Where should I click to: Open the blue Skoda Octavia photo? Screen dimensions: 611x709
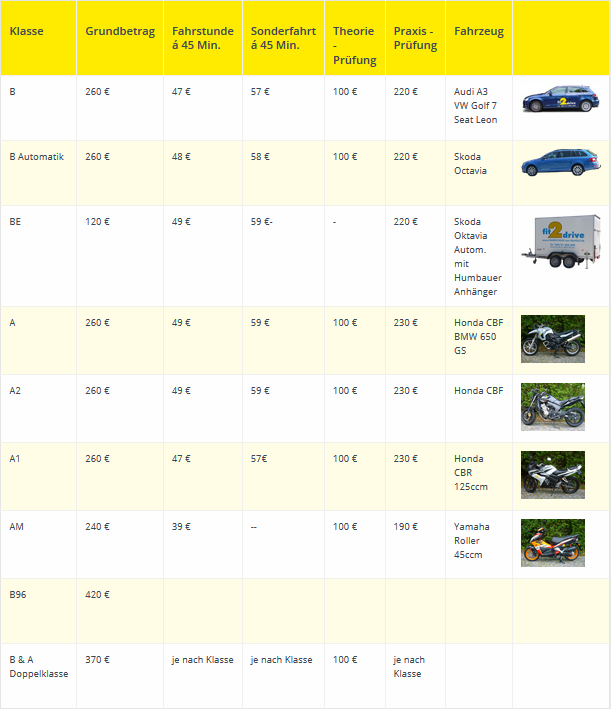pos(561,162)
